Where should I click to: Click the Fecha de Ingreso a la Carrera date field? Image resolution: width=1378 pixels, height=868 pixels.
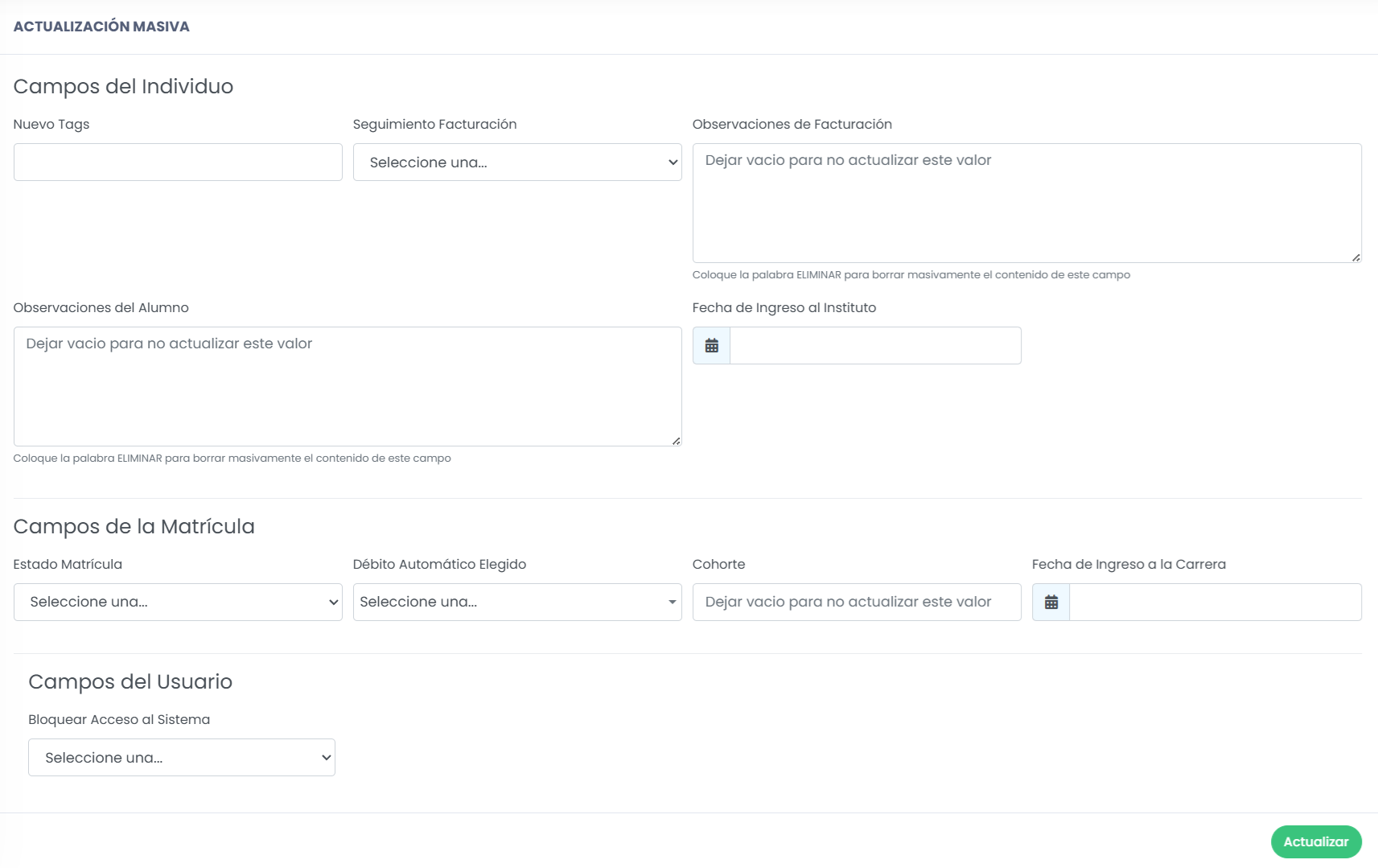[x=1215, y=603]
